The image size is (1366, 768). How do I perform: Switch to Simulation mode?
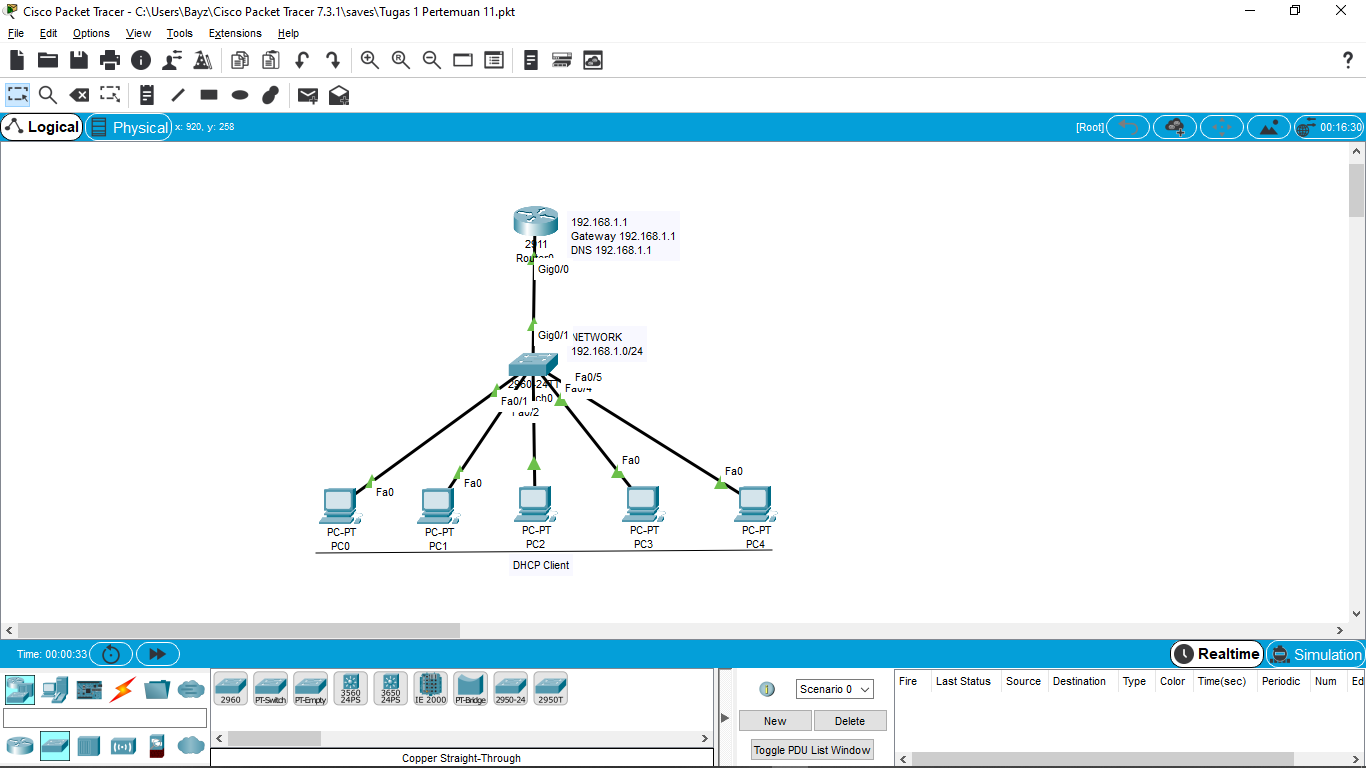[1315, 654]
